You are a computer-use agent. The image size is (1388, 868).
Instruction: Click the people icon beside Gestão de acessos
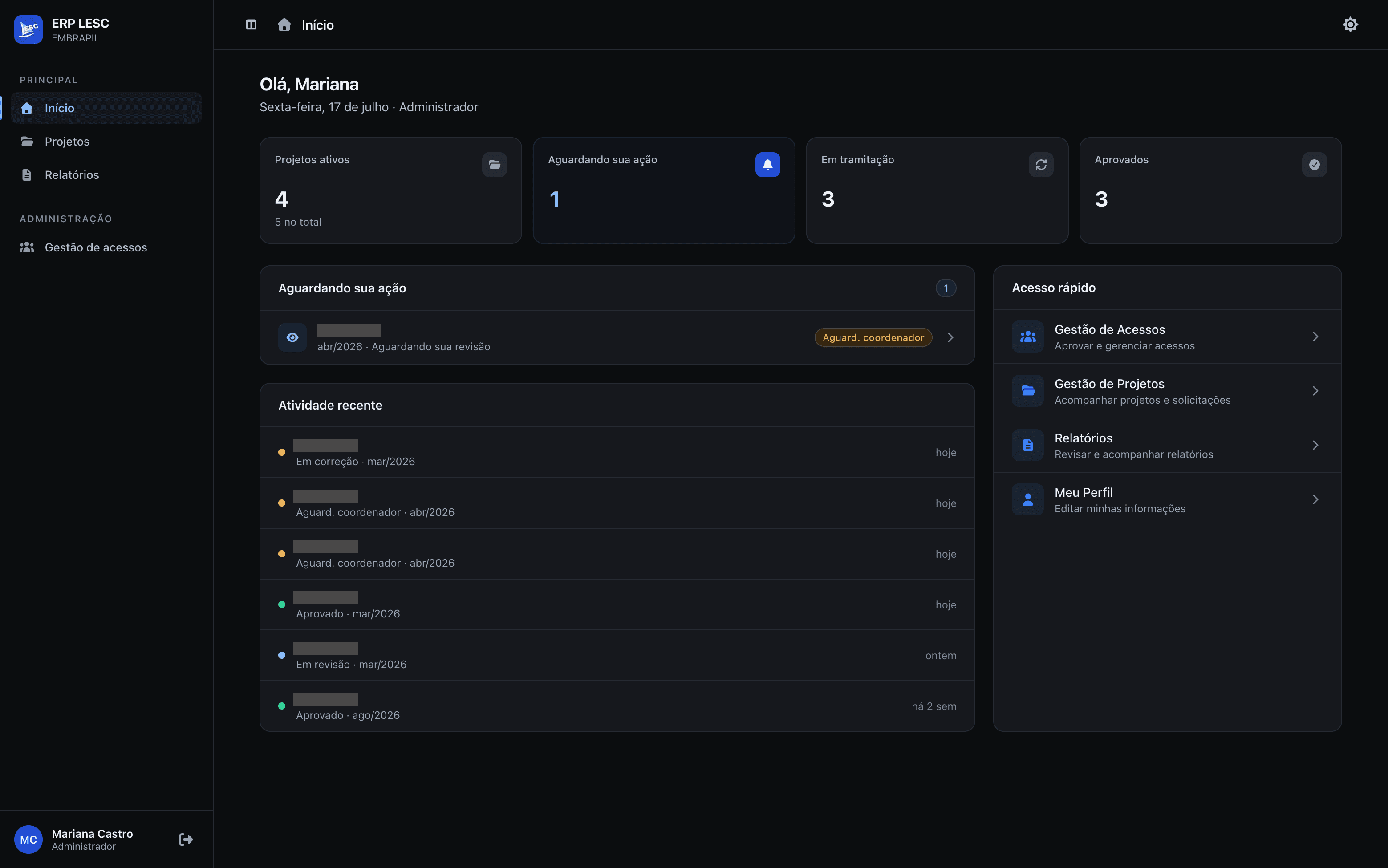tap(27, 247)
